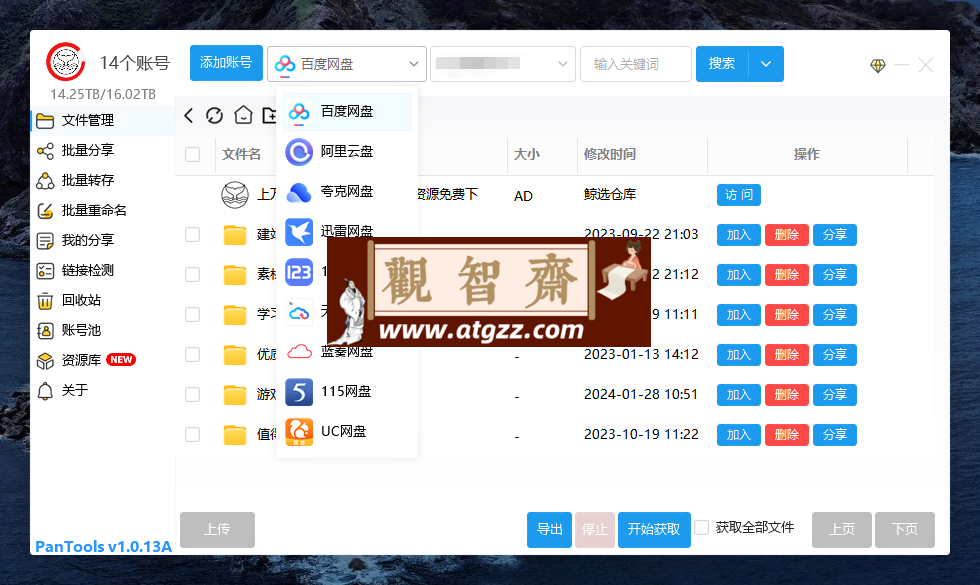The height and width of the screenshot is (585, 980).
Task: Click the 上传 button
Action: point(218,530)
